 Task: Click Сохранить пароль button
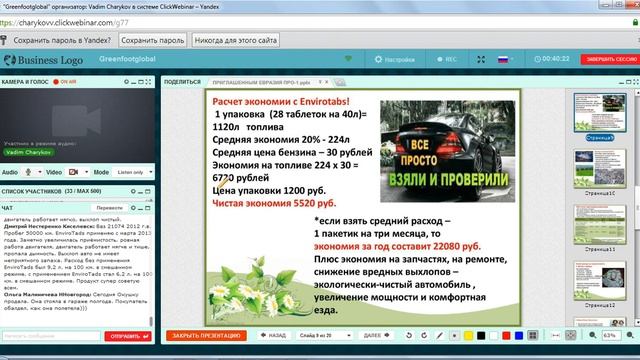click(153, 40)
